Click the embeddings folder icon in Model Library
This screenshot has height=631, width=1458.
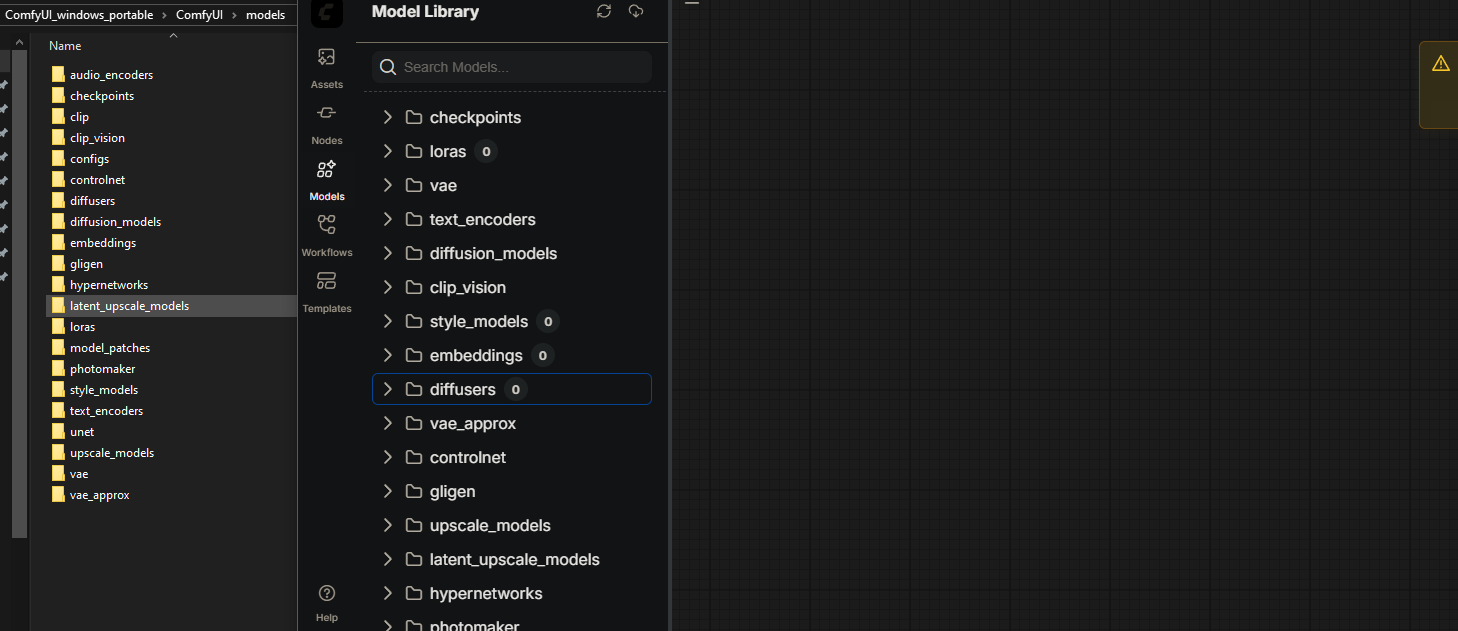coord(414,355)
